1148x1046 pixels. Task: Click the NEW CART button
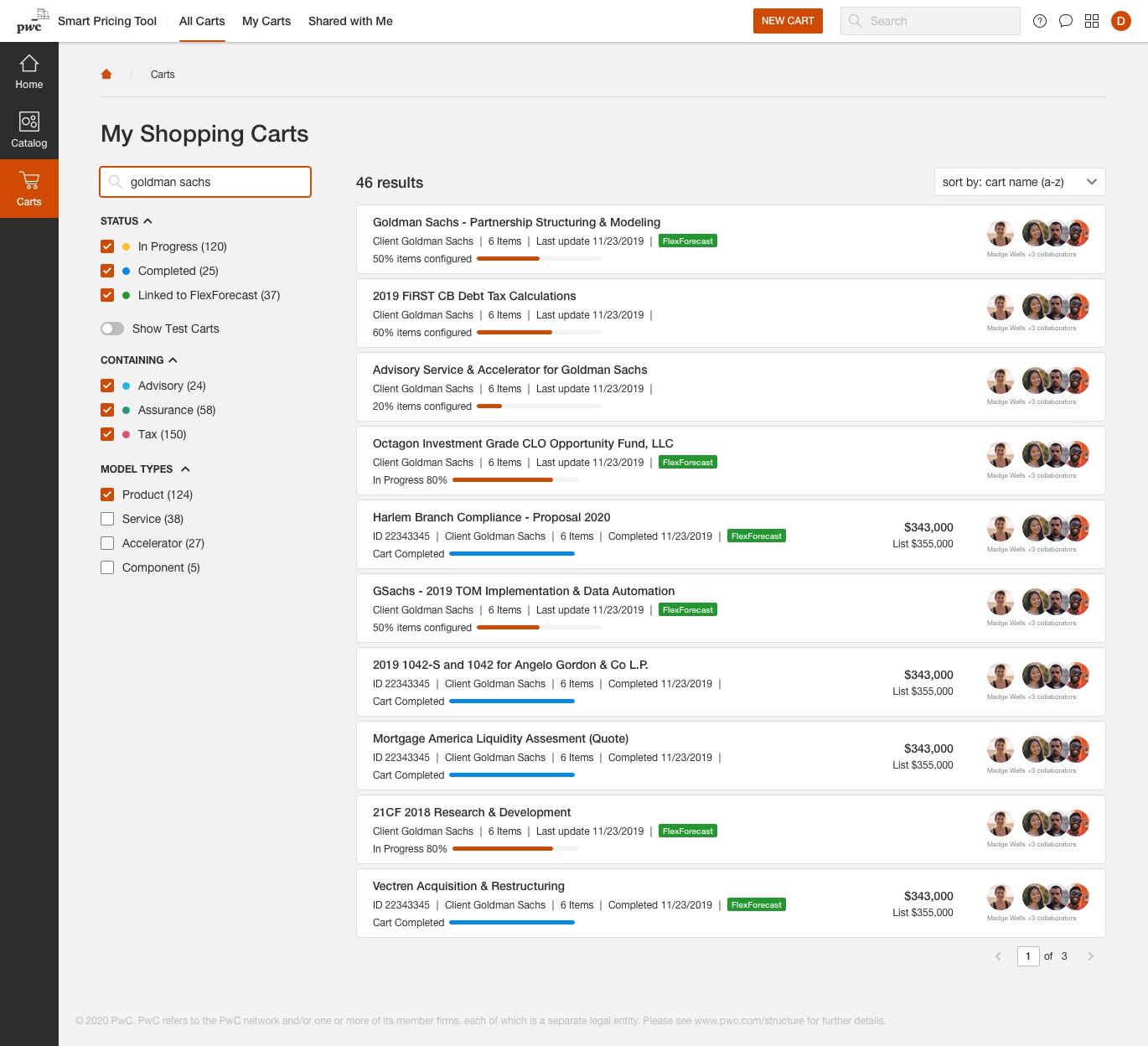788,21
